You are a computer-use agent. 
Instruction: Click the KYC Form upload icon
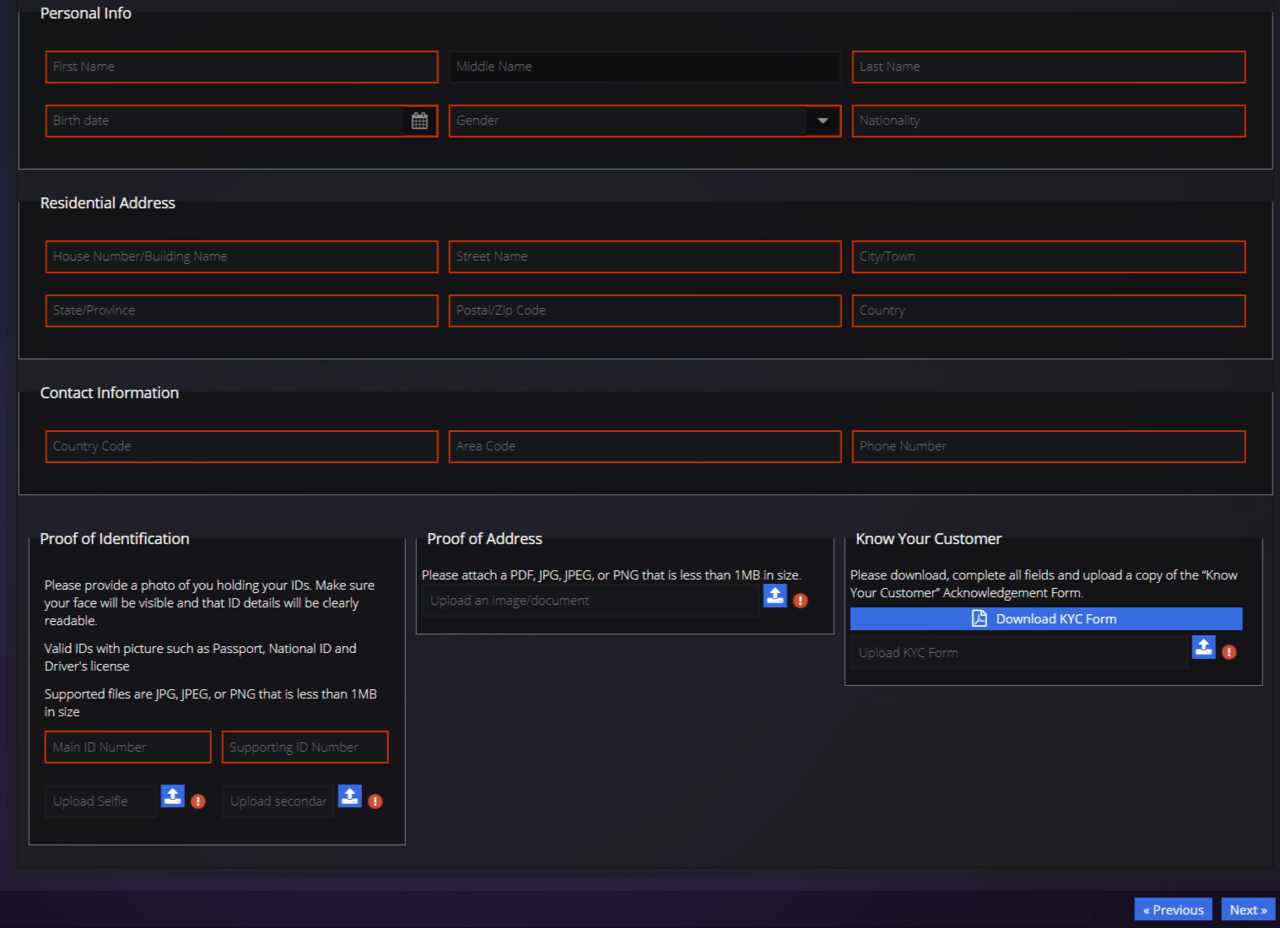click(x=1203, y=648)
